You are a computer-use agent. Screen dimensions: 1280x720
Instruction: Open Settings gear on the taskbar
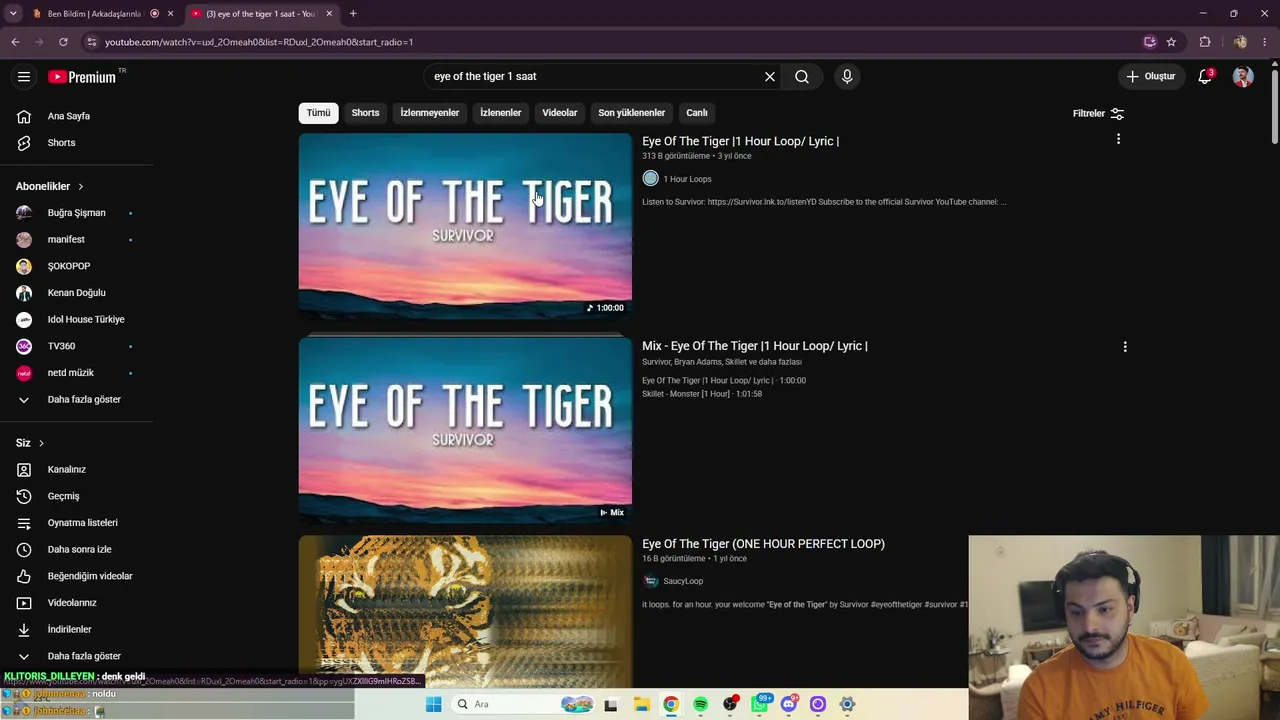pos(847,704)
